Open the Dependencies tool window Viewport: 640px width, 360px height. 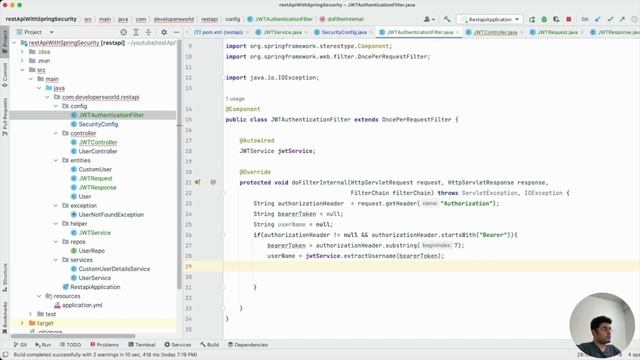[248, 345]
